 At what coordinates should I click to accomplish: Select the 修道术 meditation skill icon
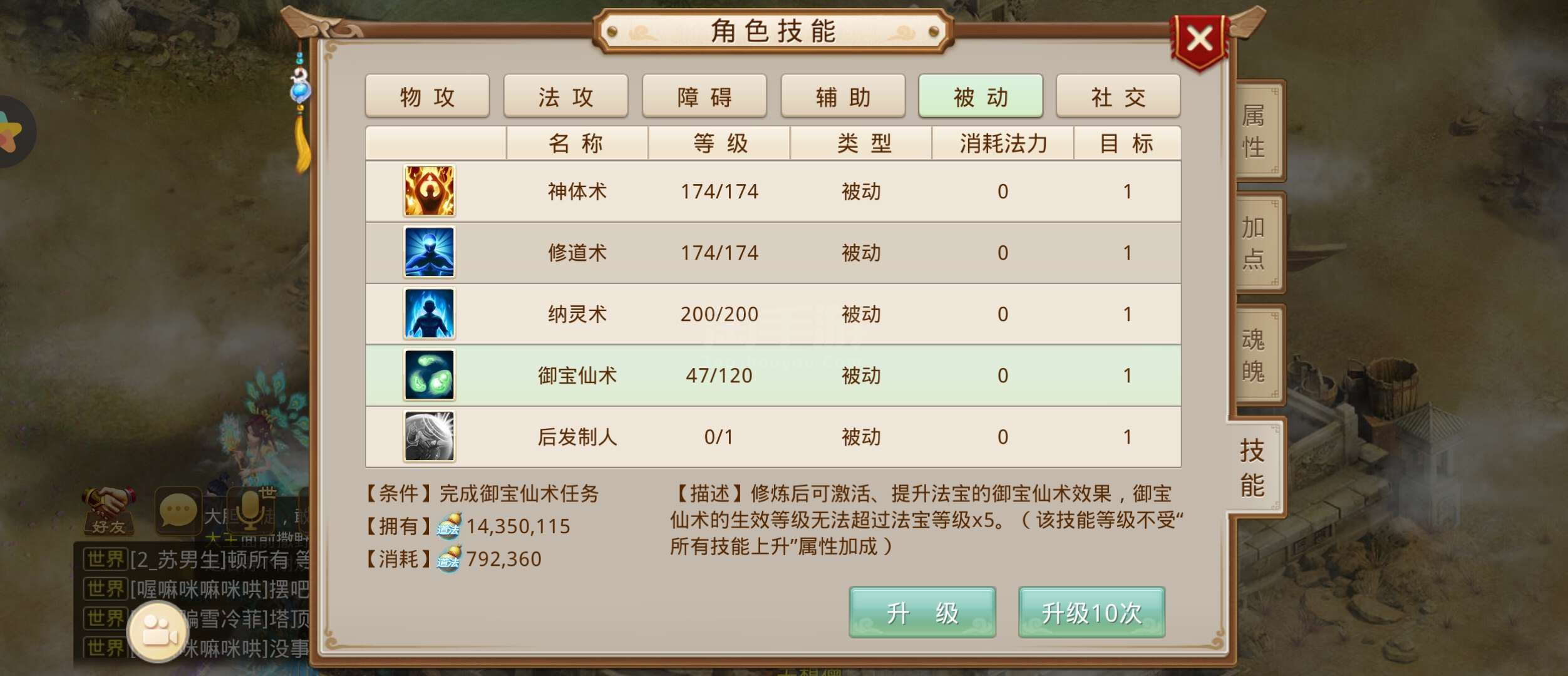point(429,252)
